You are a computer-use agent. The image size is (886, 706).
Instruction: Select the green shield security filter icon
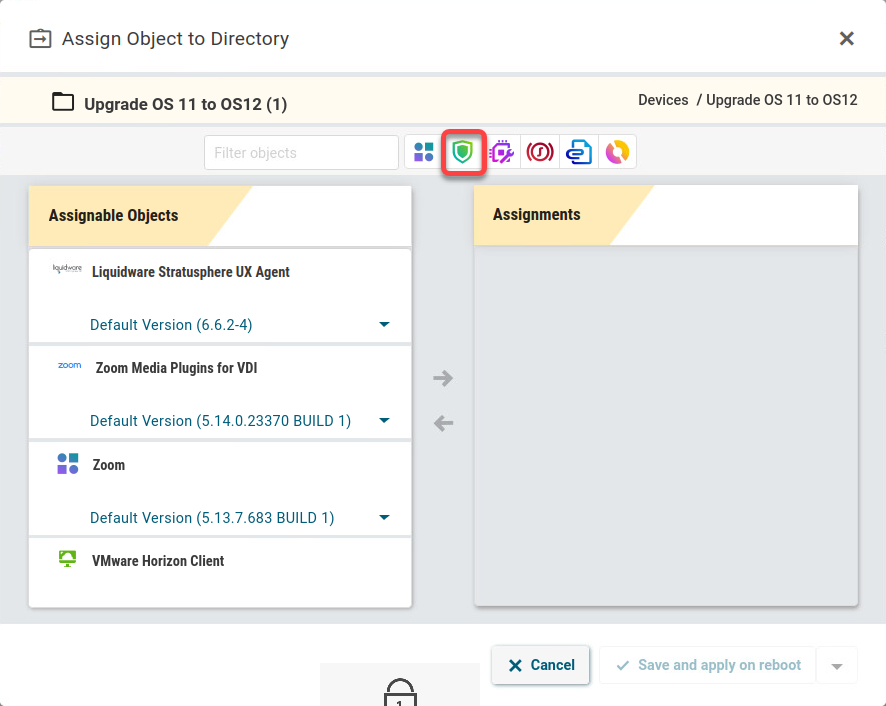463,153
